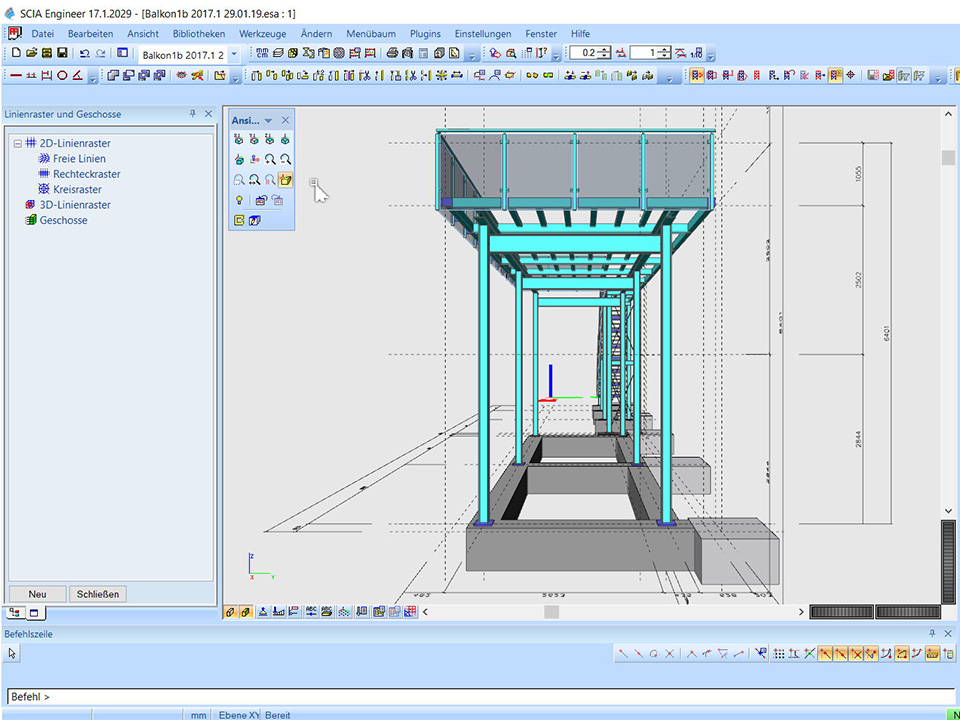The image size is (960, 720).
Task: Click the Schließen button
Action: 98,594
